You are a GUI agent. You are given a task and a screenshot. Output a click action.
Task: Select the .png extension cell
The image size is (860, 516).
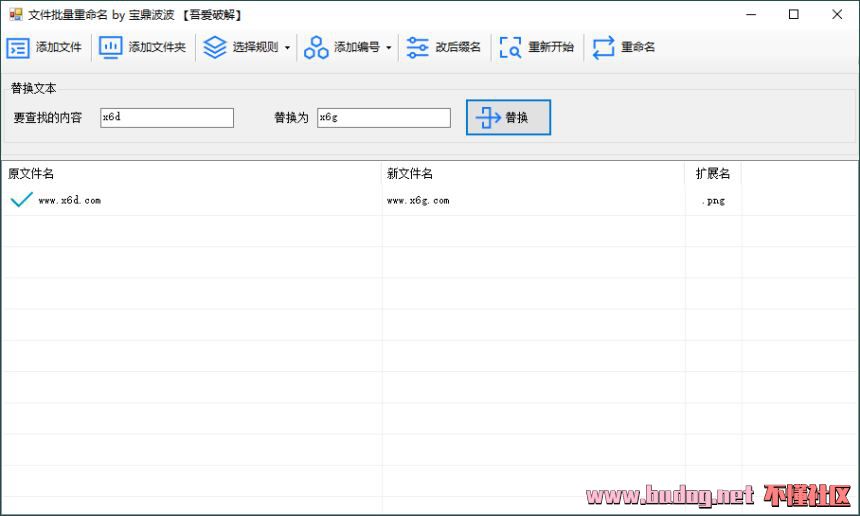pyautogui.click(x=713, y=201)
